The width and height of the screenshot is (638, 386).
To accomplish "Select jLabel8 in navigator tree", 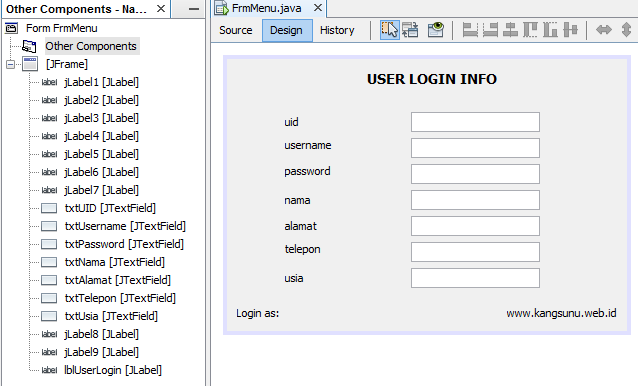I will click(x=101, y=334).
